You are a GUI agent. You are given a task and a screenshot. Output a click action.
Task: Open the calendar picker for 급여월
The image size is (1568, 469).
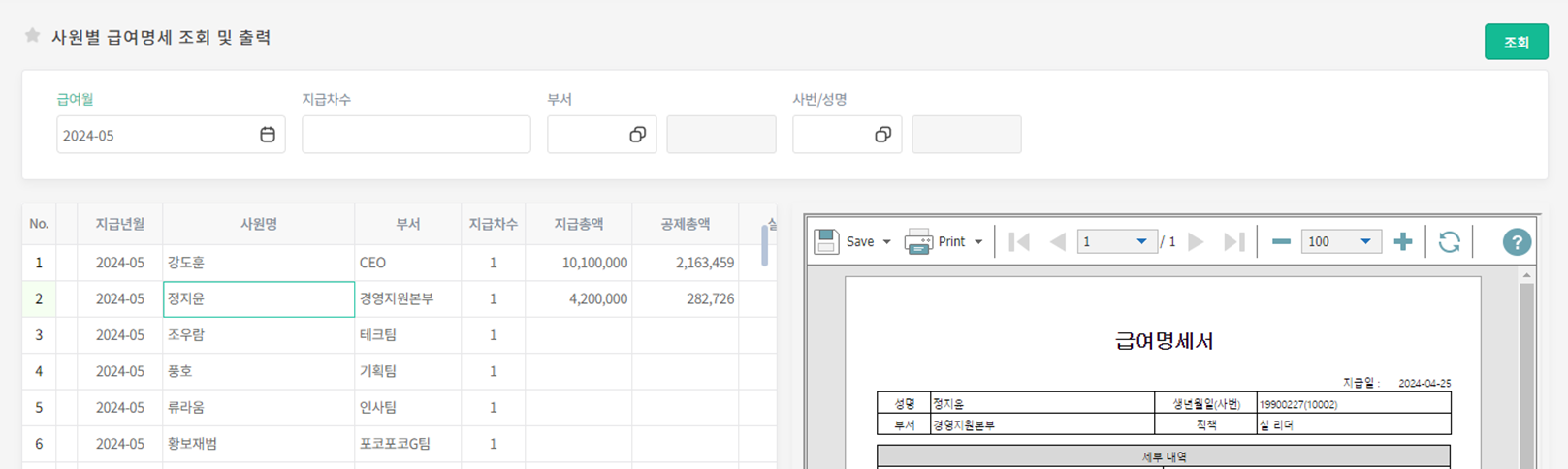point(268,135)
